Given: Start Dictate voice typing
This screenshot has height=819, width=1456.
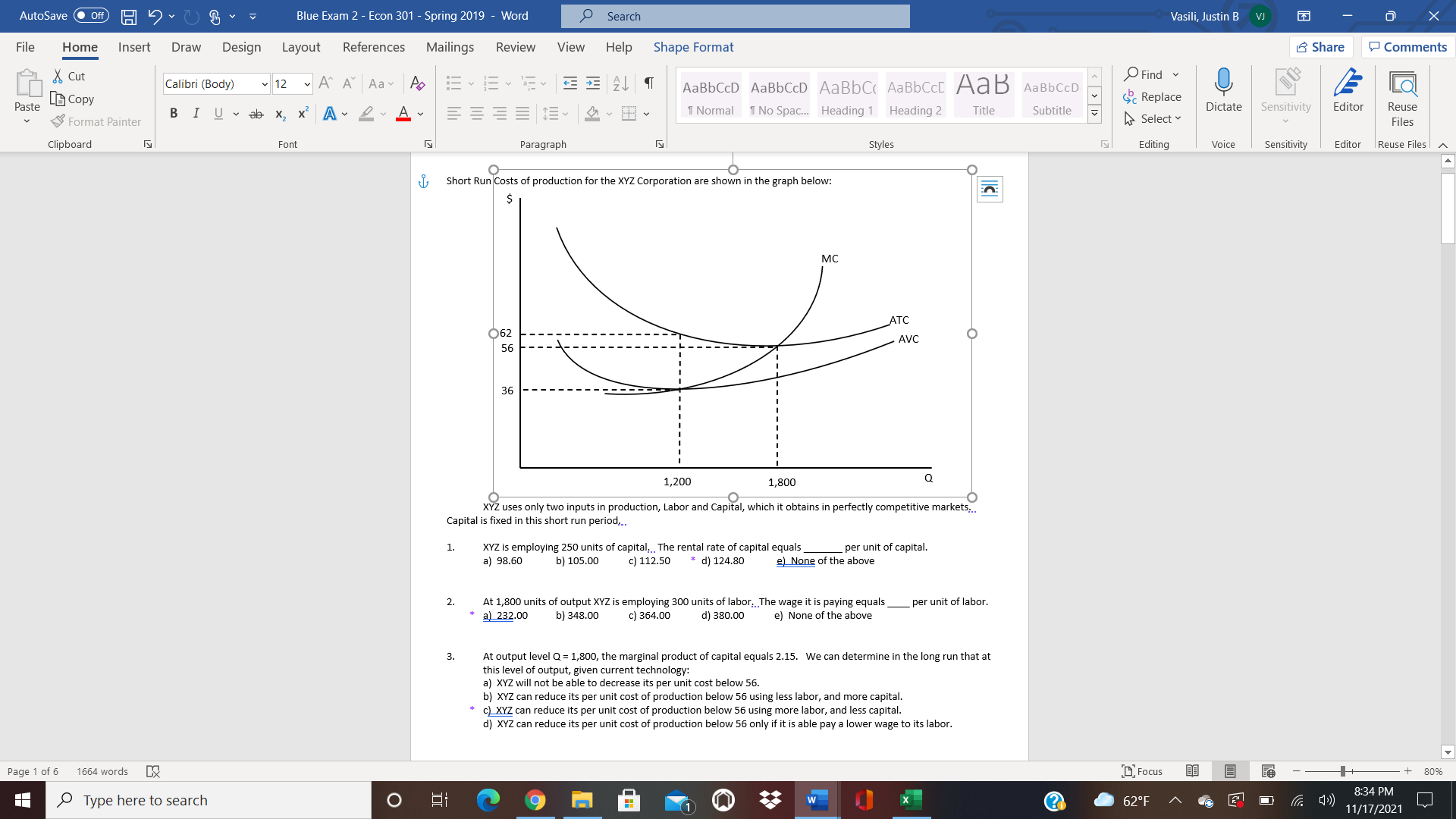Looking at the screenshot, I should [1222, 94].
